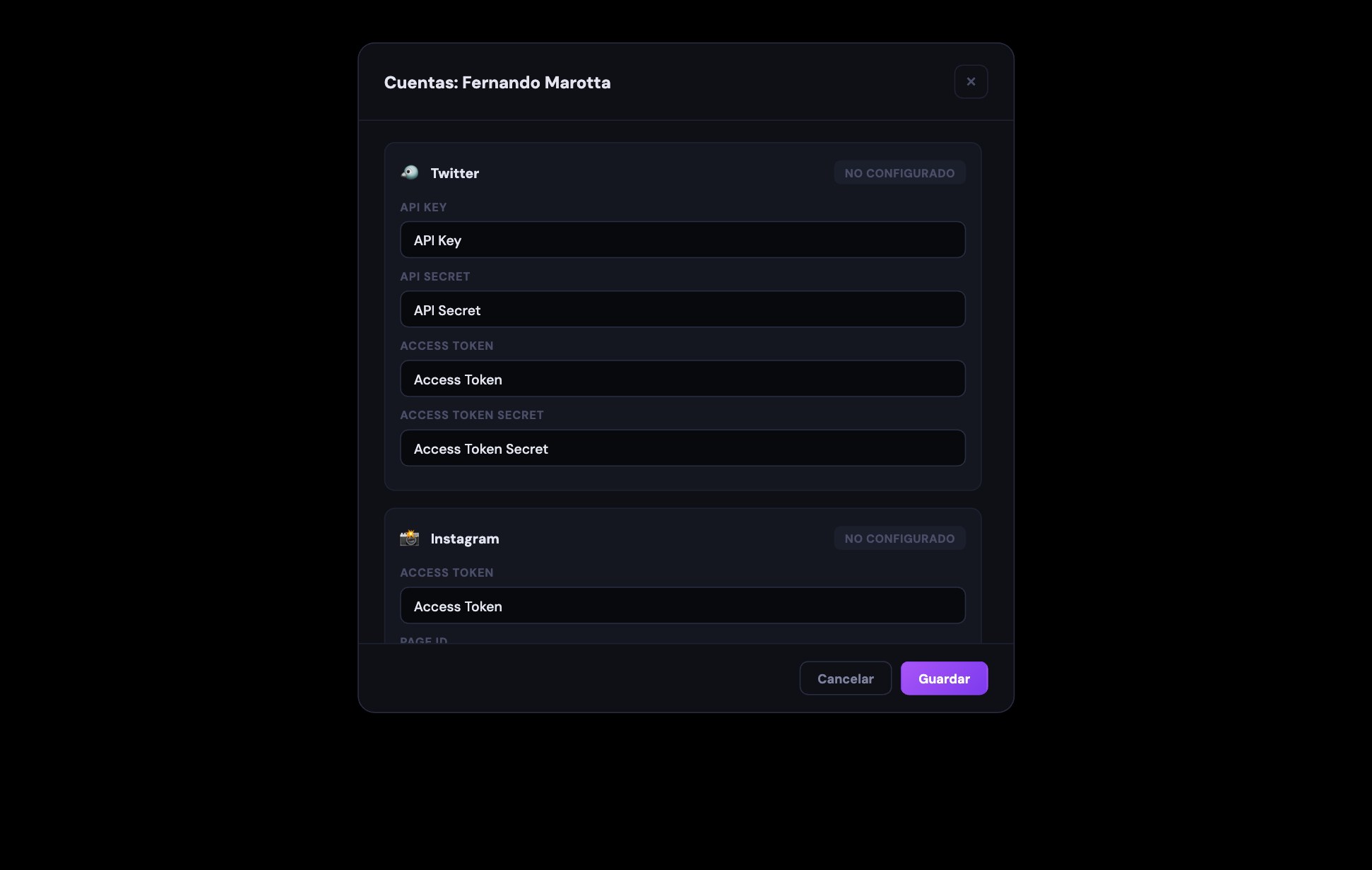Focus the Twitter API Key input field

682,240
